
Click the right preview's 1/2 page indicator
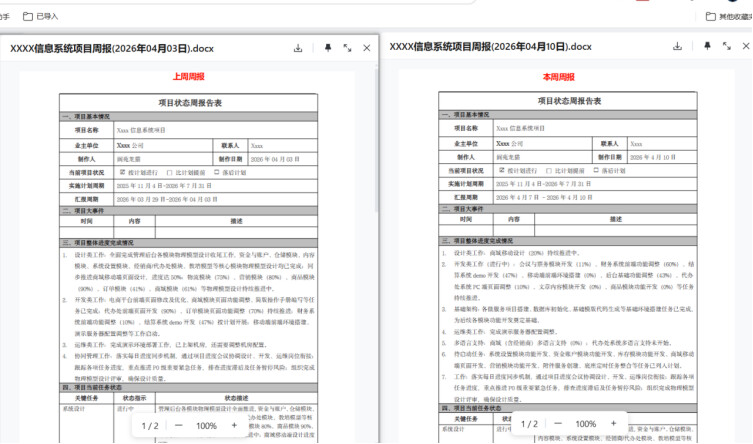click(529, 424)
